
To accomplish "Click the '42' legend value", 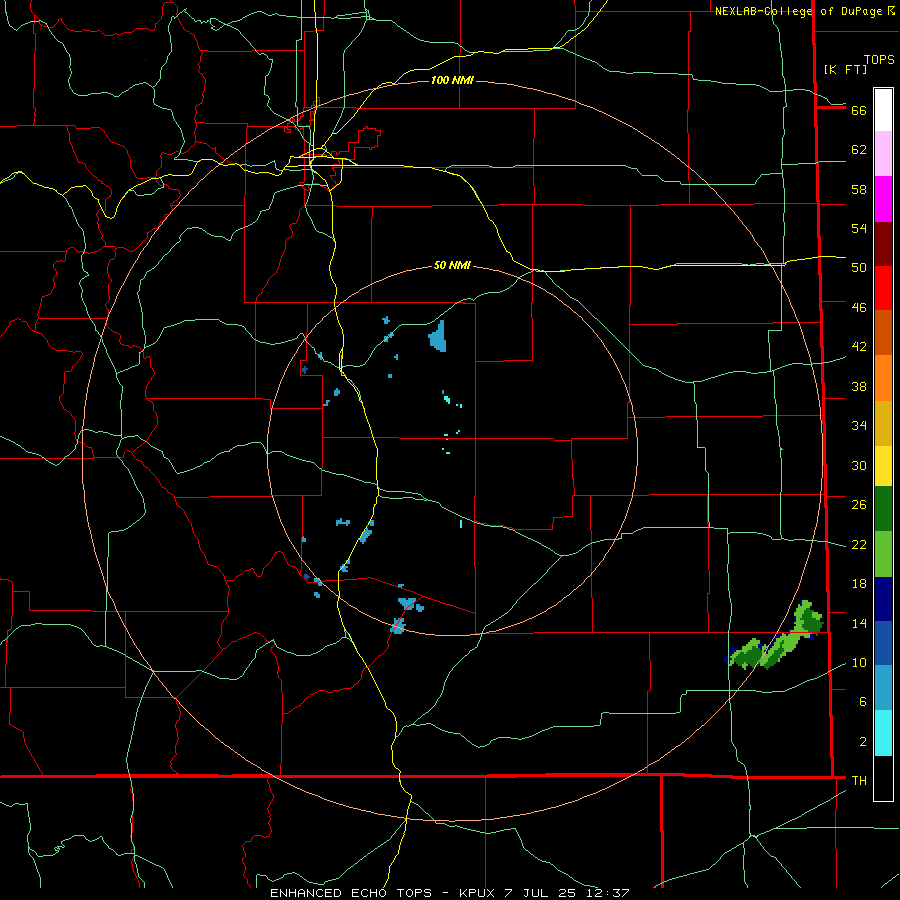I will click(x=859, y=346).
